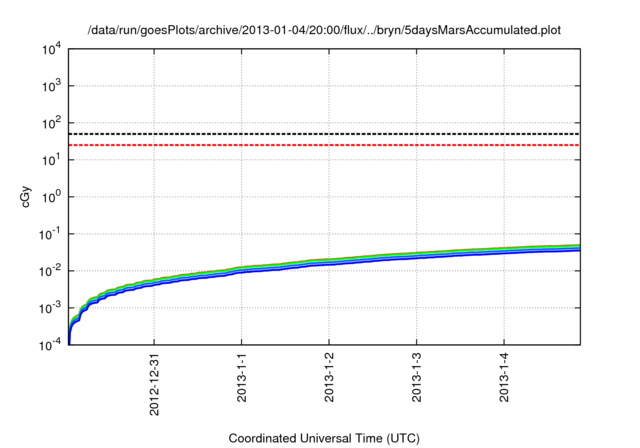Click the 10^2 y-axis tick label

coord(51,123)
